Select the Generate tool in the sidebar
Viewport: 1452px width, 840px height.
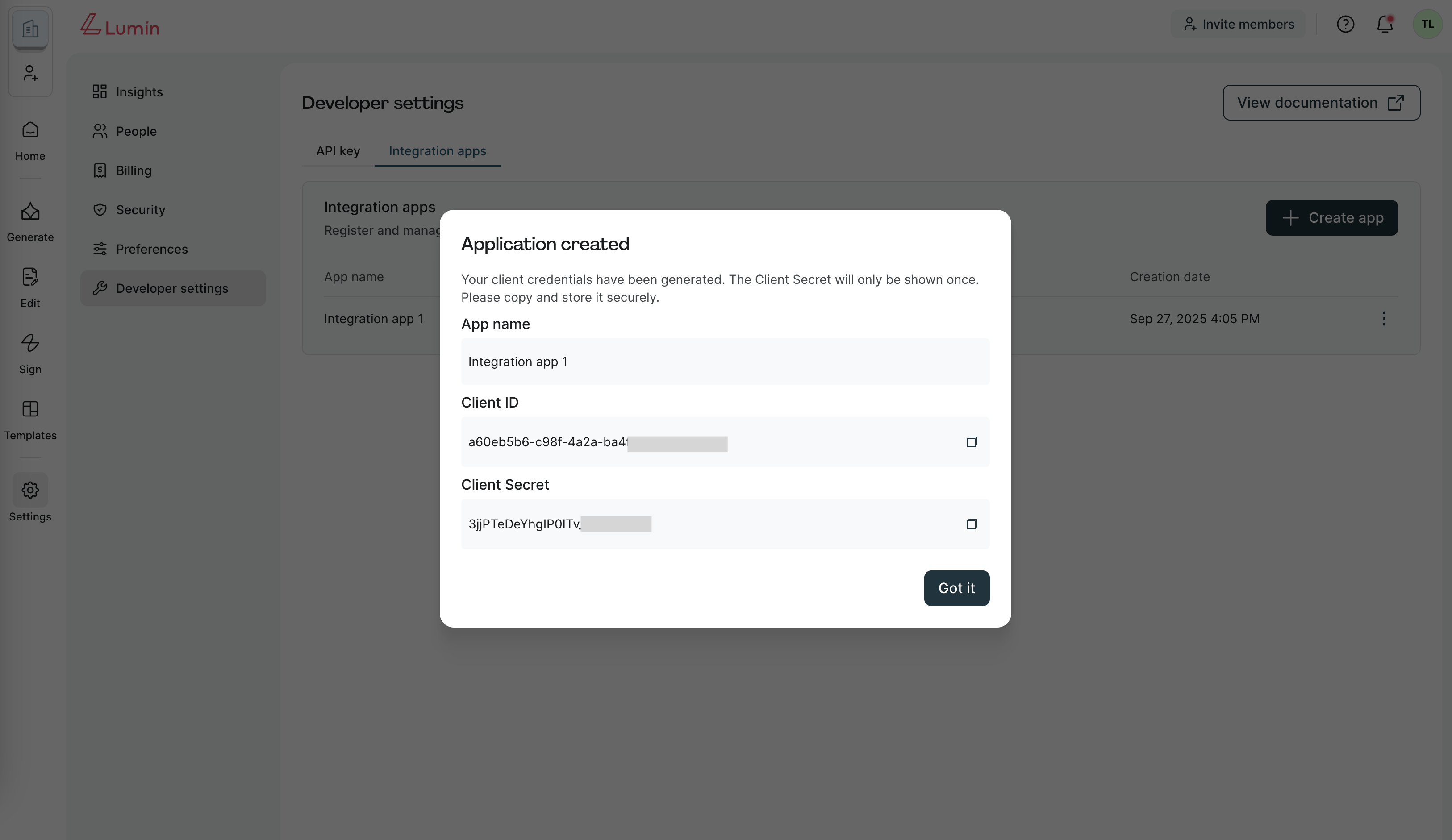tap(30, 221)
